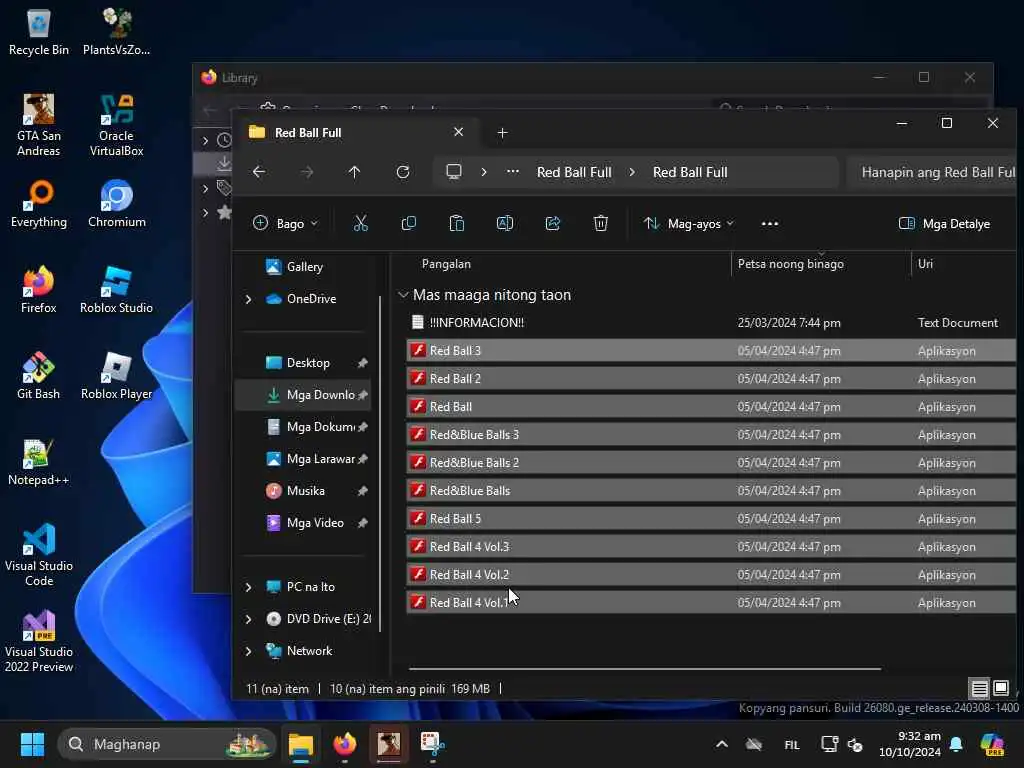Open Desktop in navigation pane
This screenshot has height=768, width=1024.
tap(307, 362)
